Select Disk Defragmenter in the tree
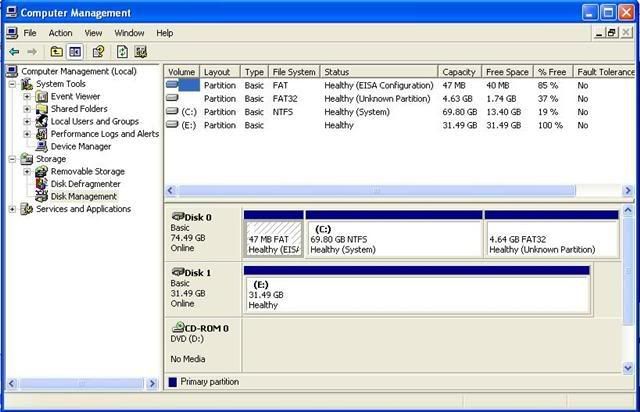 click(x=84, y=184)
